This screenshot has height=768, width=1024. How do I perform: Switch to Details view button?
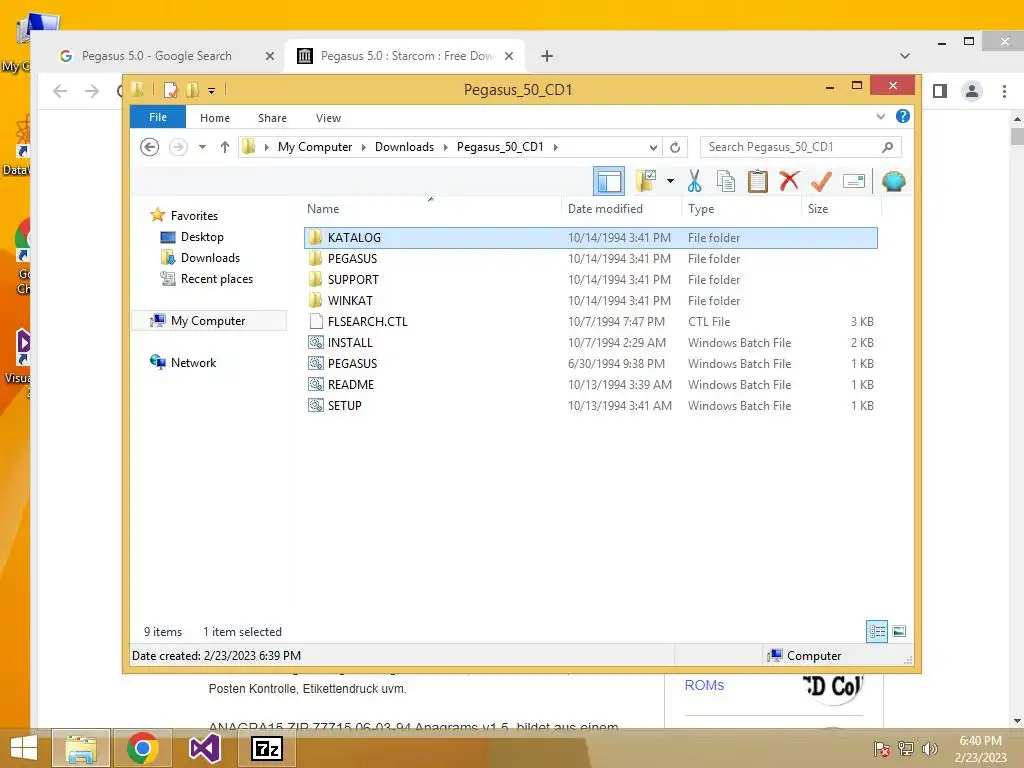876,632
